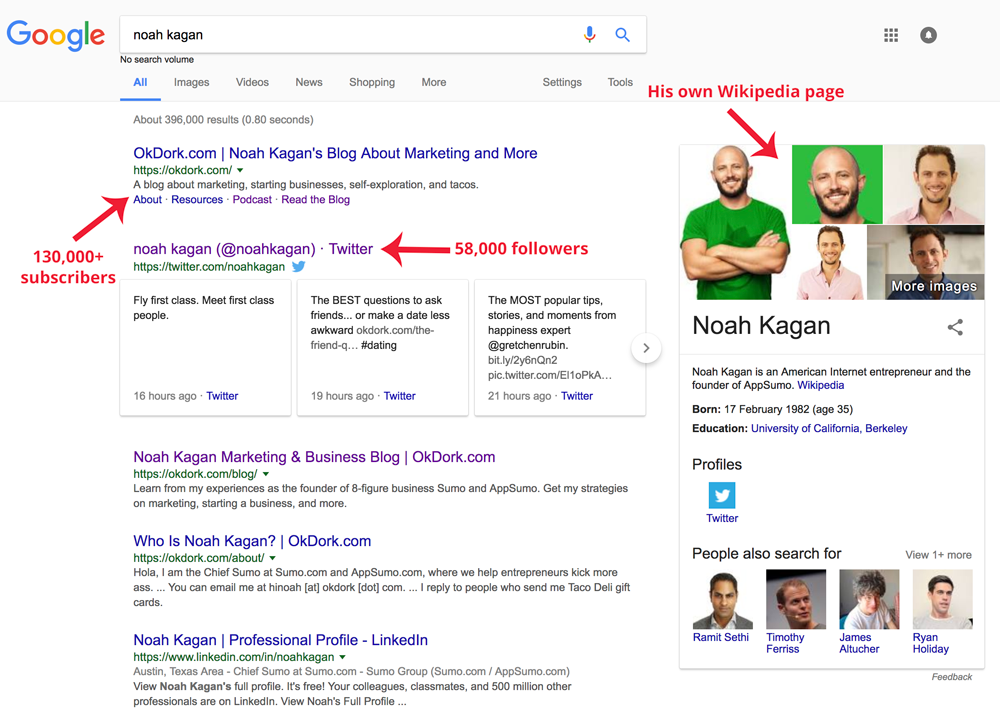Viewport: 1000px width, 724px height.
Task: Open the Podcast sitelink under OkDork
Action: tap(252, 200)
